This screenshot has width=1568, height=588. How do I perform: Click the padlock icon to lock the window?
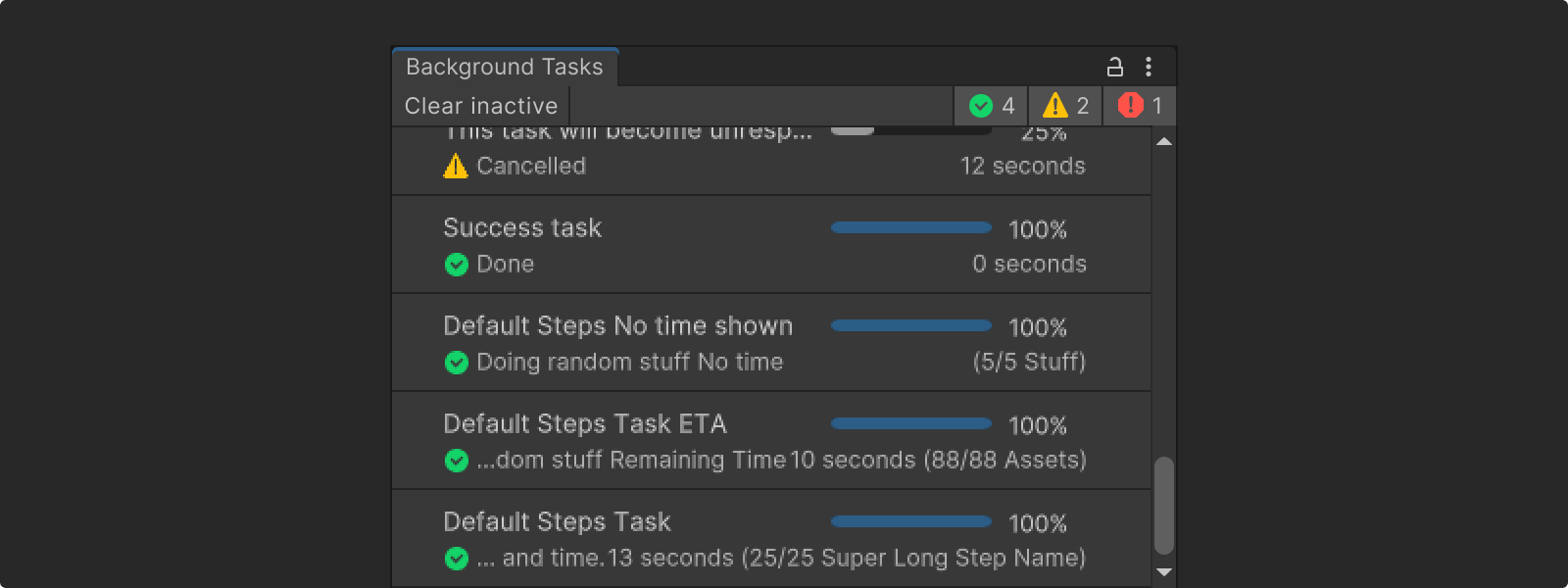click(1114, 66)
